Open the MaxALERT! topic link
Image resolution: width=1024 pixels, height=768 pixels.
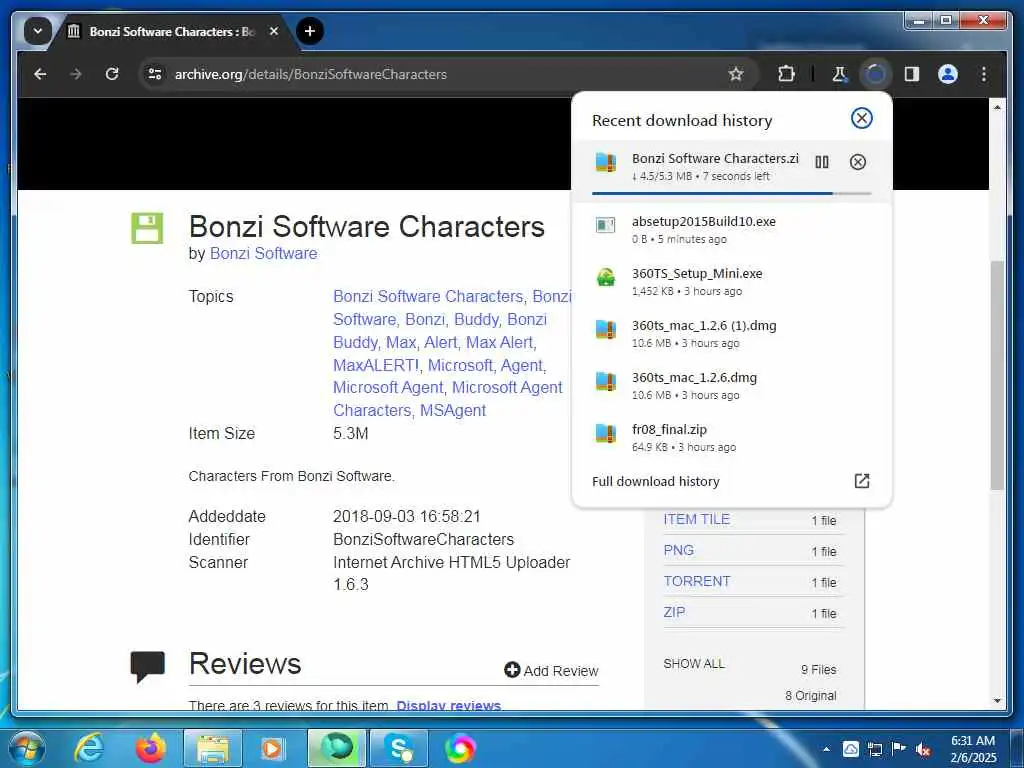coord(376,365)
